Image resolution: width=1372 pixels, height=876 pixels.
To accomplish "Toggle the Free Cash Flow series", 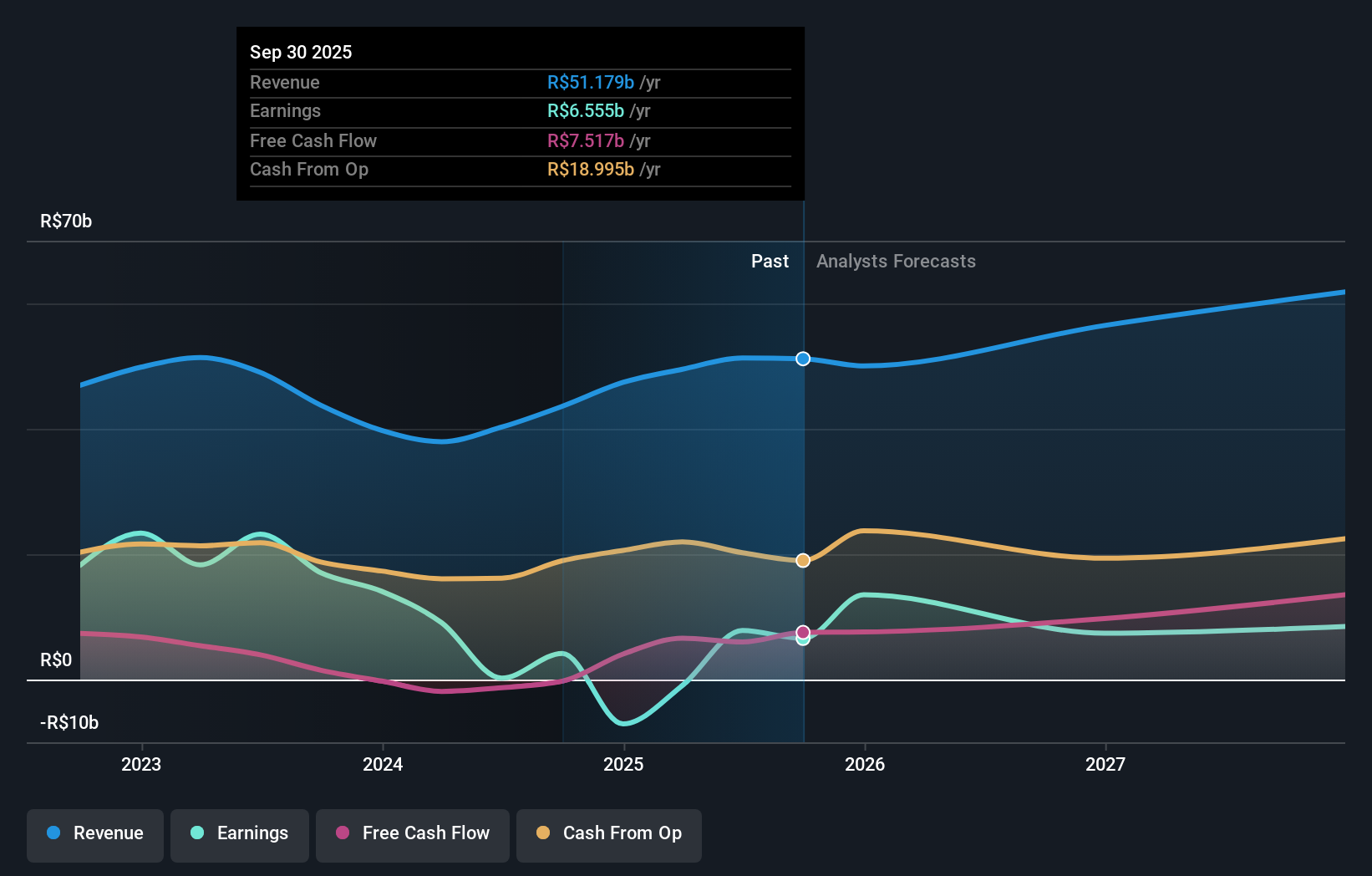I will pyautogui.click(x=412, y=834).
